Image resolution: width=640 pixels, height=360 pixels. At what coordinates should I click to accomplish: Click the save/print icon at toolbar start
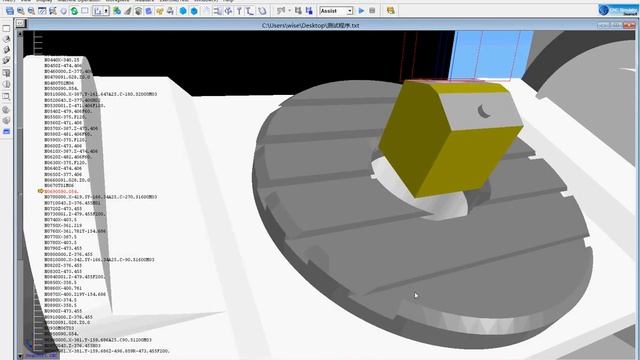click(x=10, y=11)
